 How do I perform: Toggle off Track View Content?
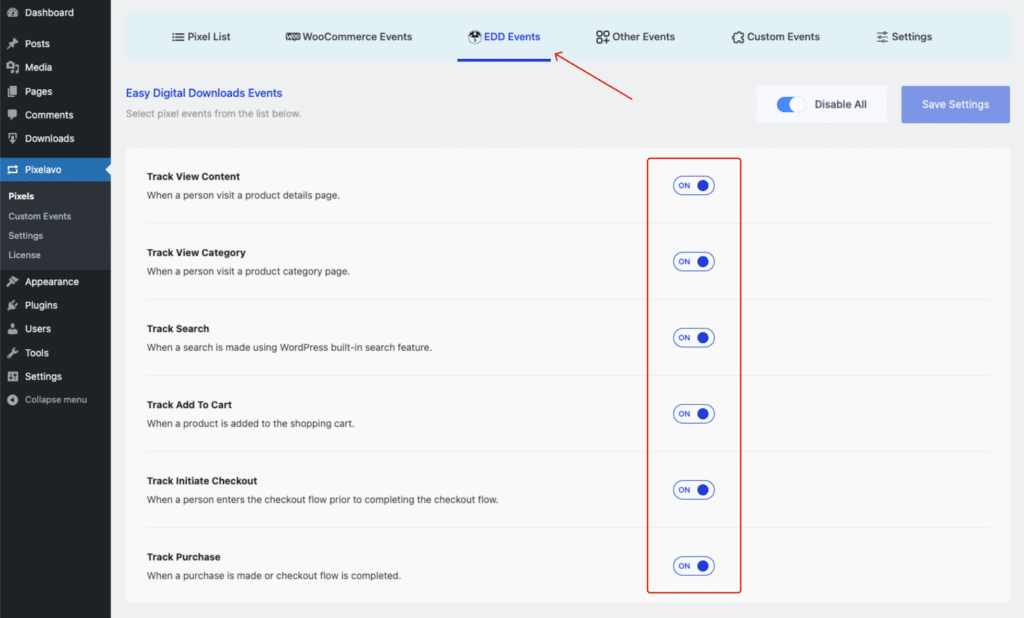tap(693, 186)
